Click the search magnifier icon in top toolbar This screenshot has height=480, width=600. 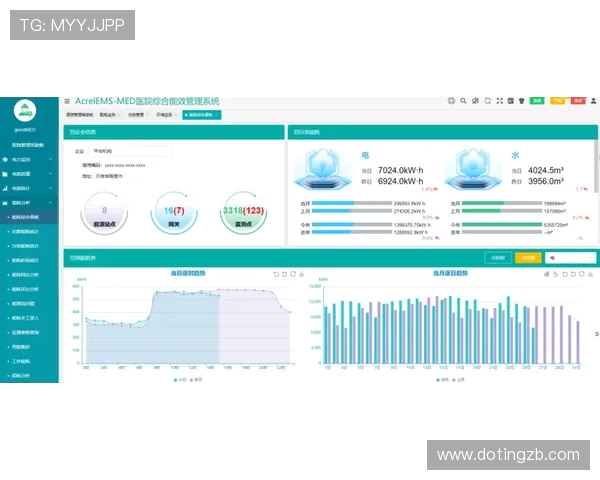click(x=463, y=101)
